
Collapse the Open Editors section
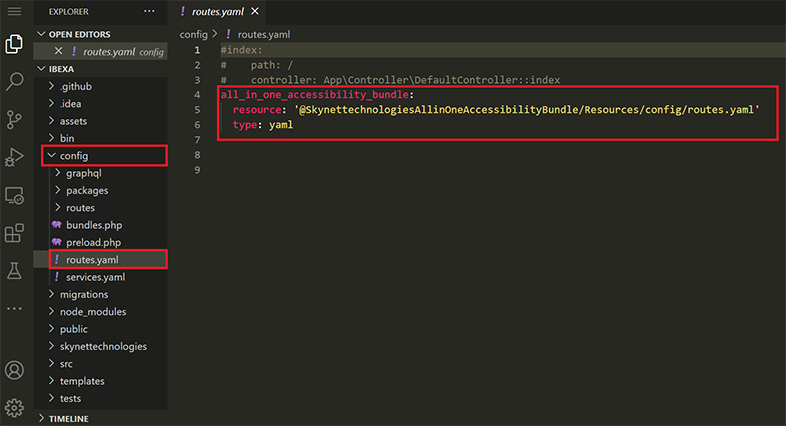coord(79,34)
